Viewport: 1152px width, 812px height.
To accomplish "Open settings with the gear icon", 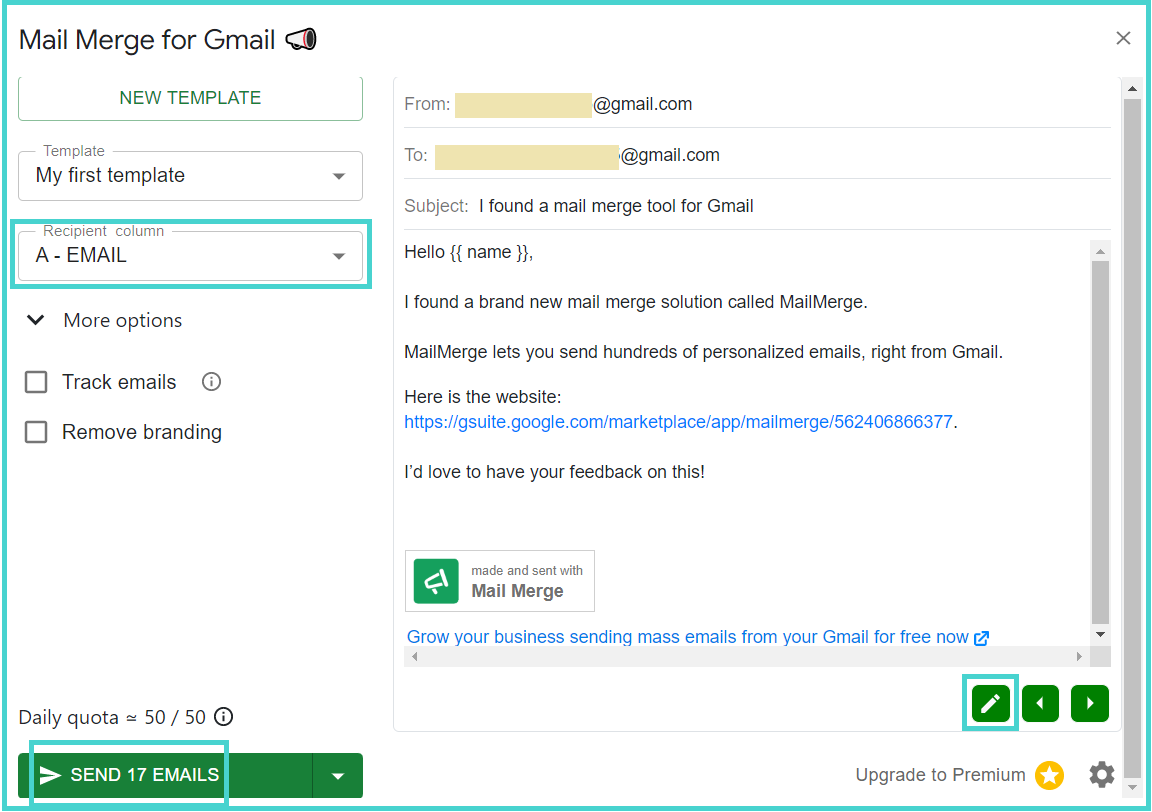I will pos(1101,775).
